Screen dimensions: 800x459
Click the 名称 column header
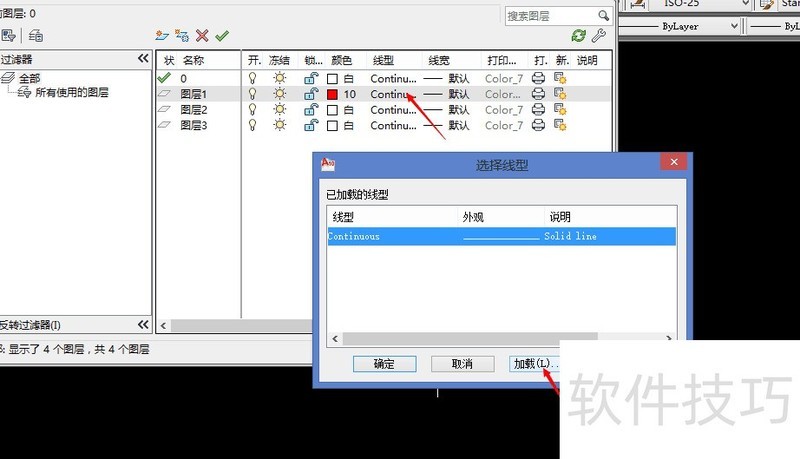point(193,60)
